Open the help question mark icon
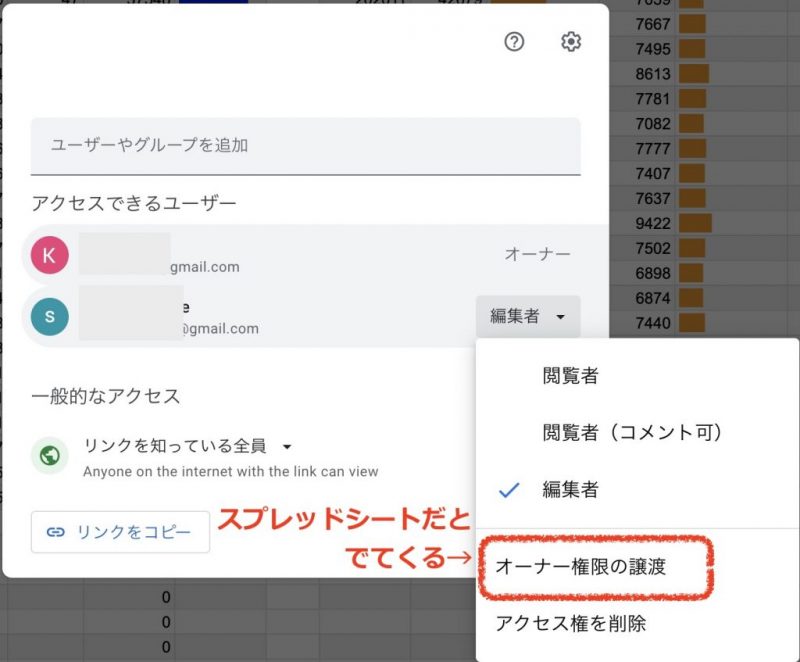800x662 pixels. point(514,42)
